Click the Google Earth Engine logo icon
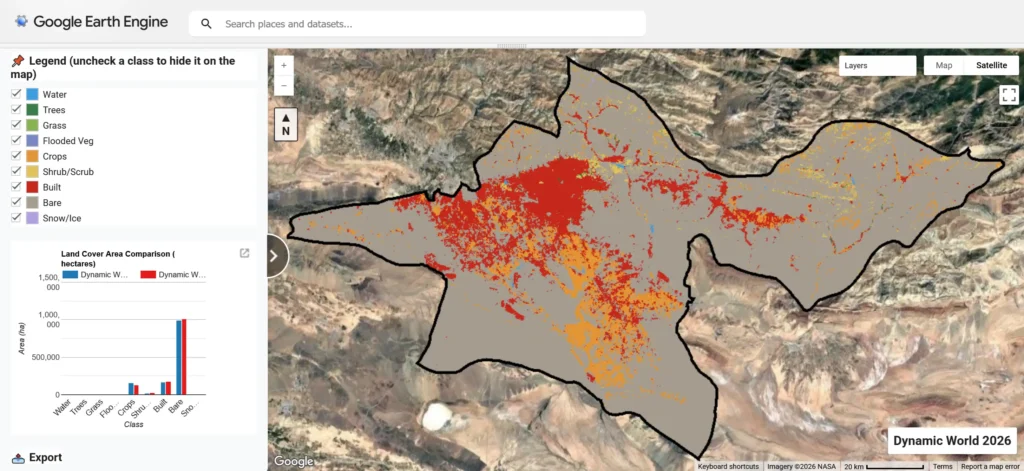Viewport: 1024px width, 471px height. coord(22,22)
